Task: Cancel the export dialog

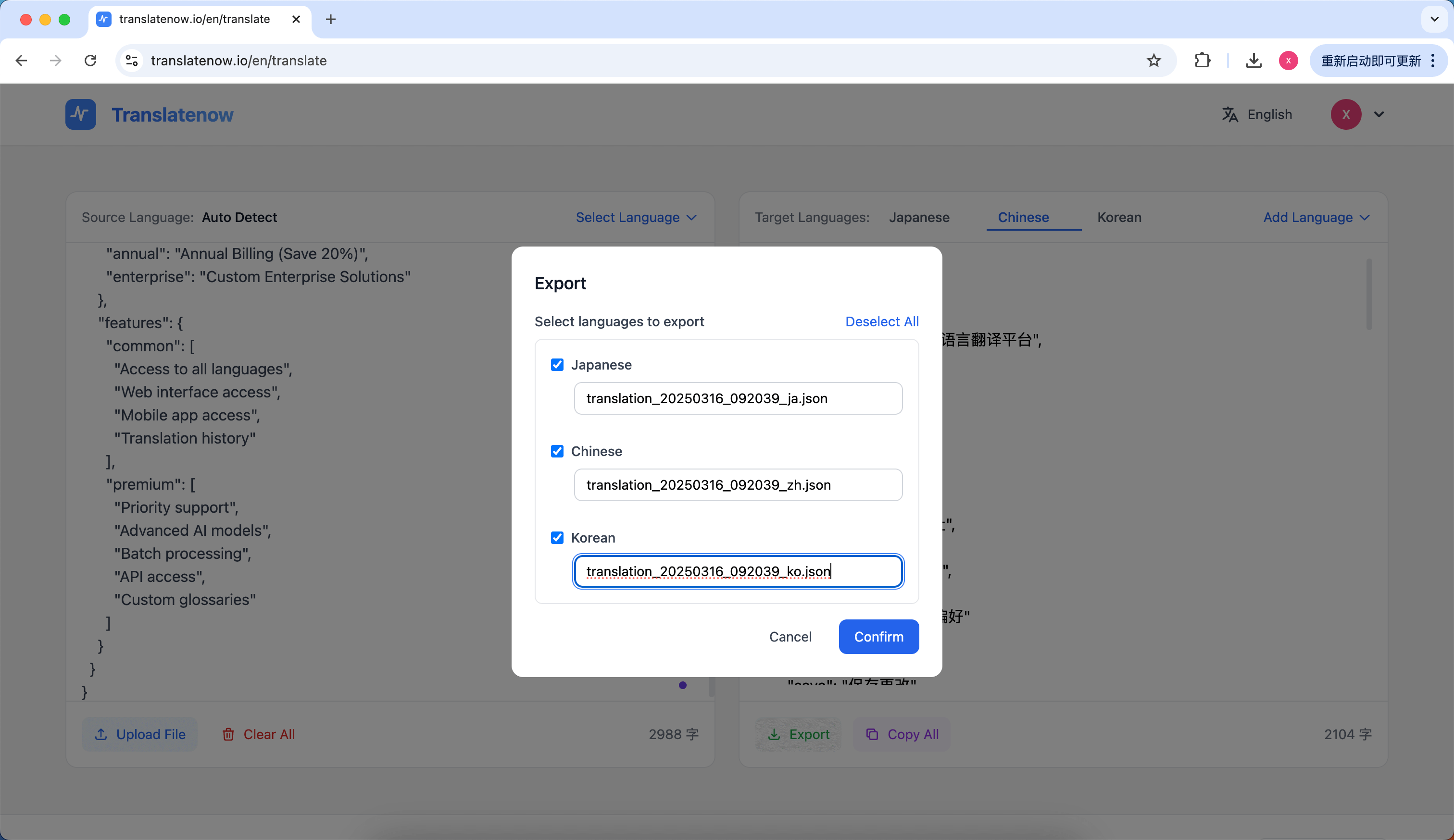Action: click(x=790, y=636)
